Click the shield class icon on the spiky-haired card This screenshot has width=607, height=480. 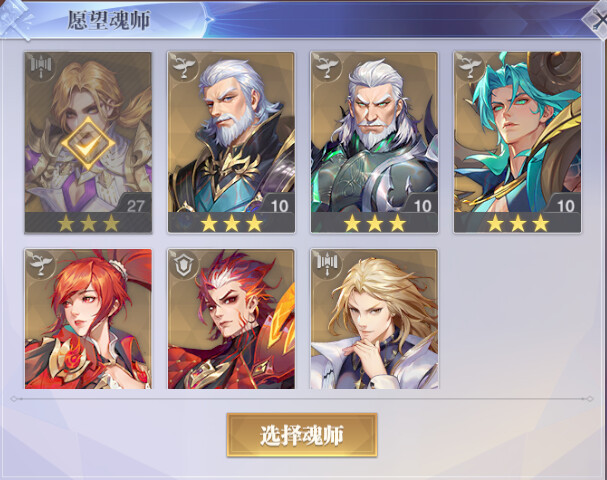[183, 264]
